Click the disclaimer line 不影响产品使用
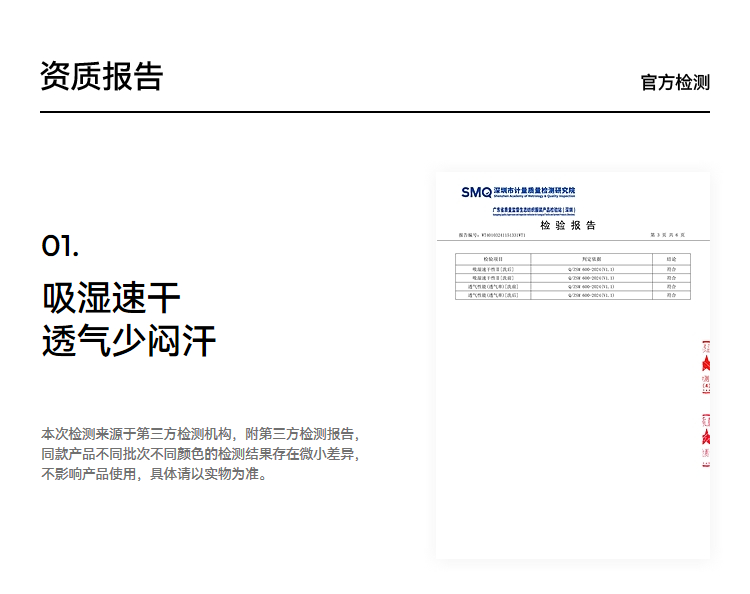The height and width of the screenshot is (594, 750). pyautogui.click(x=154, y=474)
